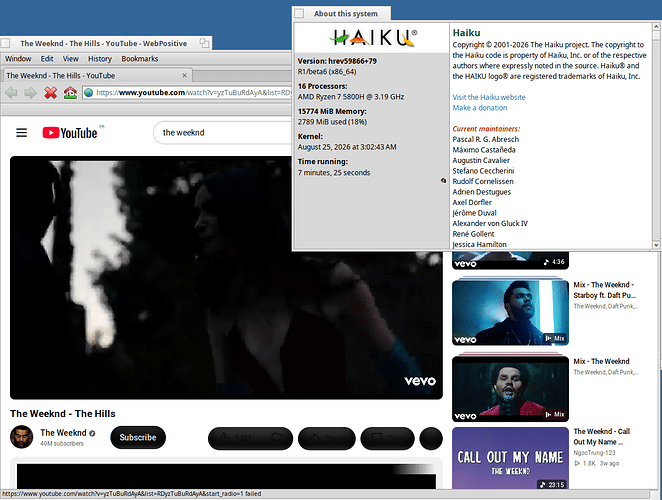Click the WebPositive window zoom button

[204, 43]
